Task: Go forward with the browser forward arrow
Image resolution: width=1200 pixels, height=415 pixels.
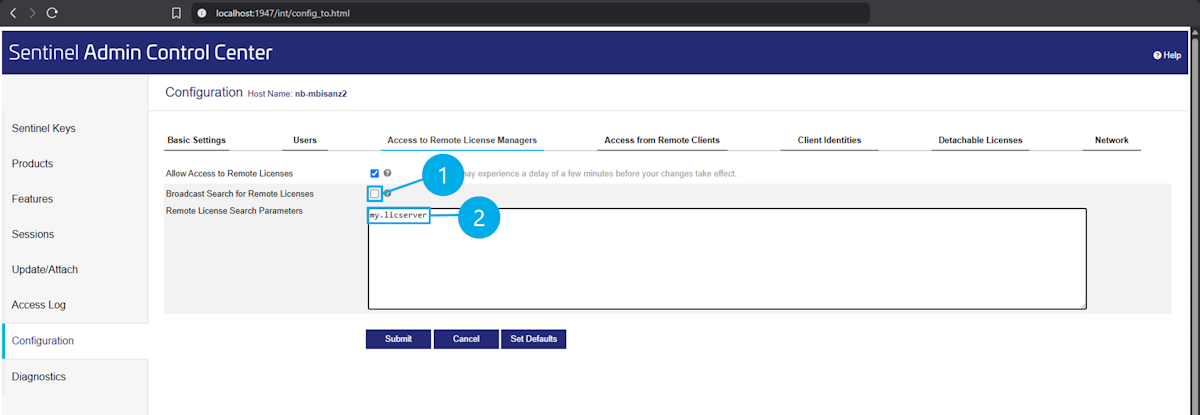Action: (33, 13)
